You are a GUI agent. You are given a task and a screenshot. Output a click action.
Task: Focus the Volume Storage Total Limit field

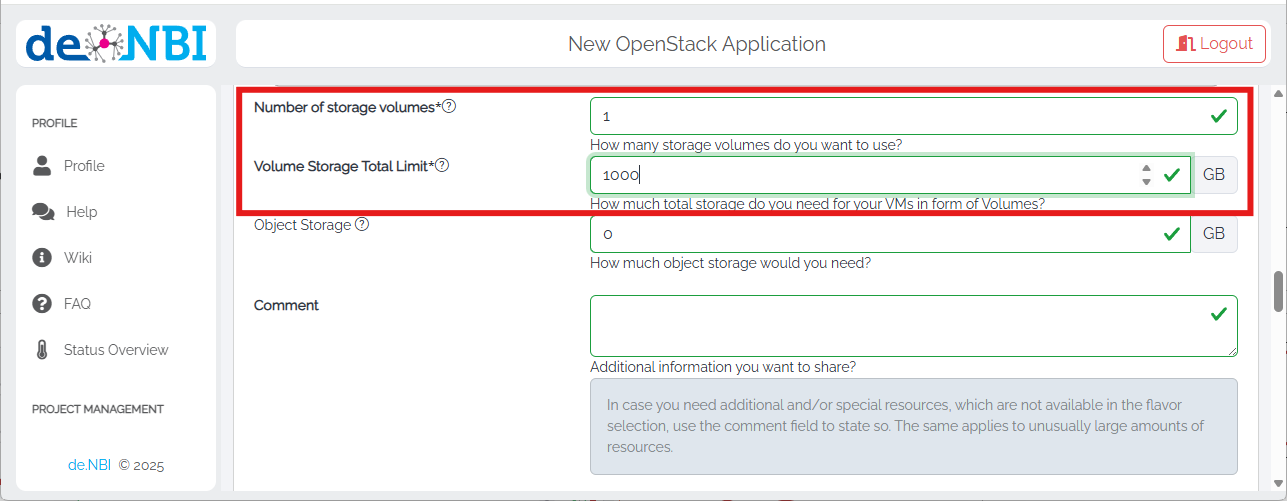tap(890, 175)
